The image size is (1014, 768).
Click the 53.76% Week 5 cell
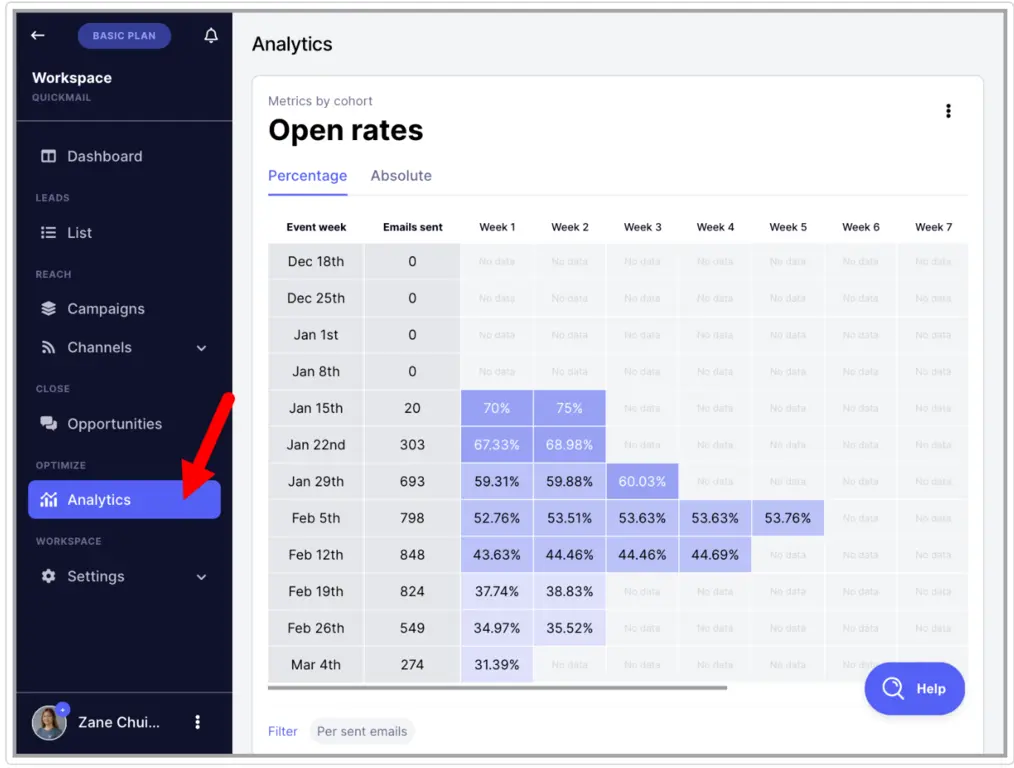[788, 518]
